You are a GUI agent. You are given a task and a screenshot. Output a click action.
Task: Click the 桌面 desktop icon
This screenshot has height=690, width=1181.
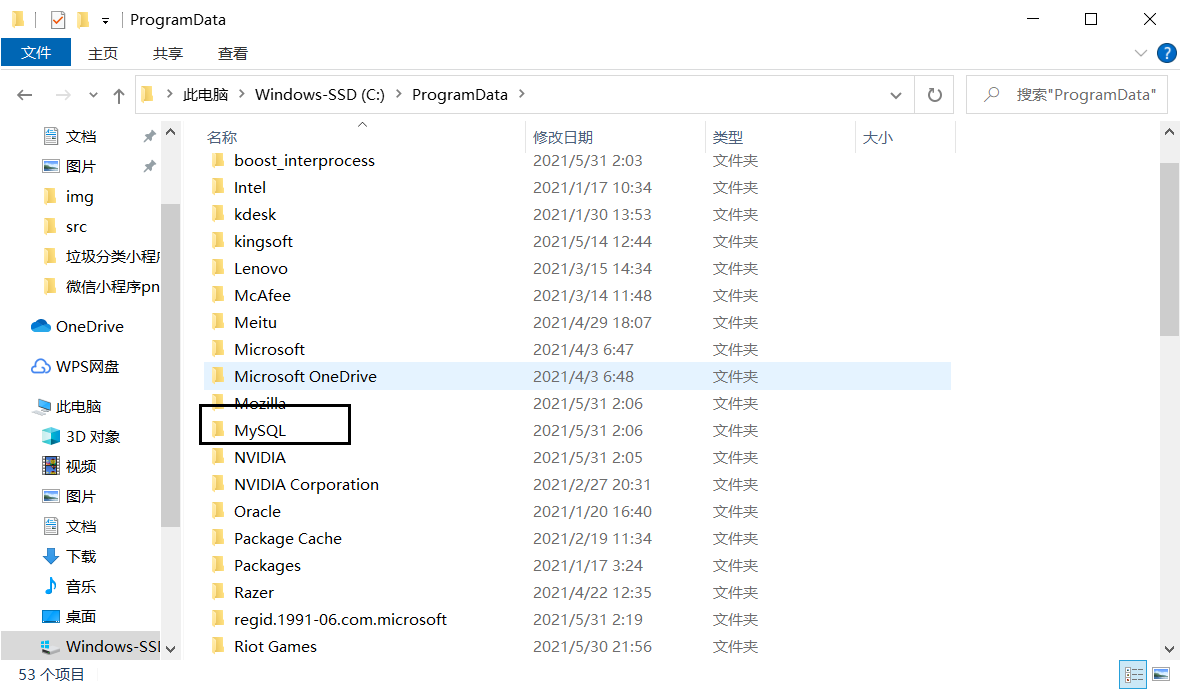50,616
